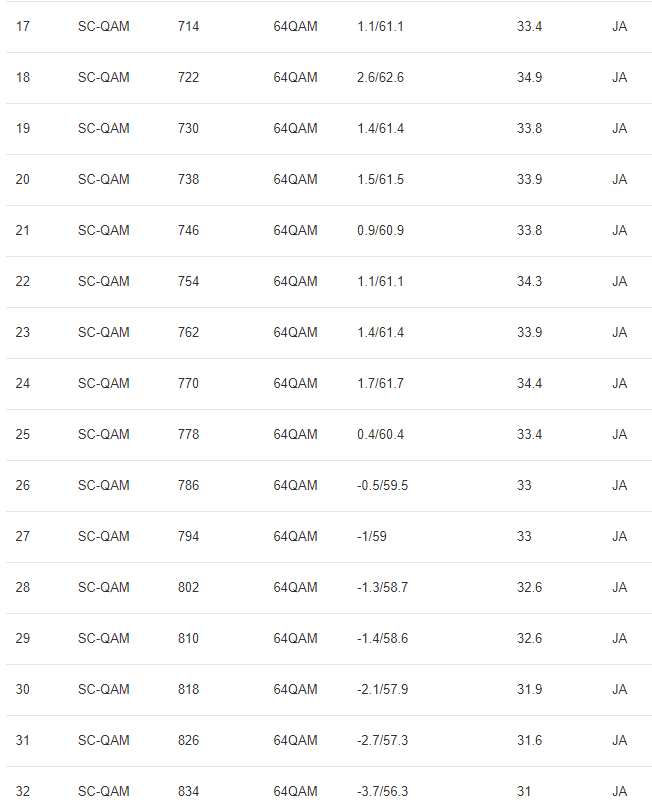Select the SNR value 31.9
Viewport: 652px width, 809px height.
529,689
